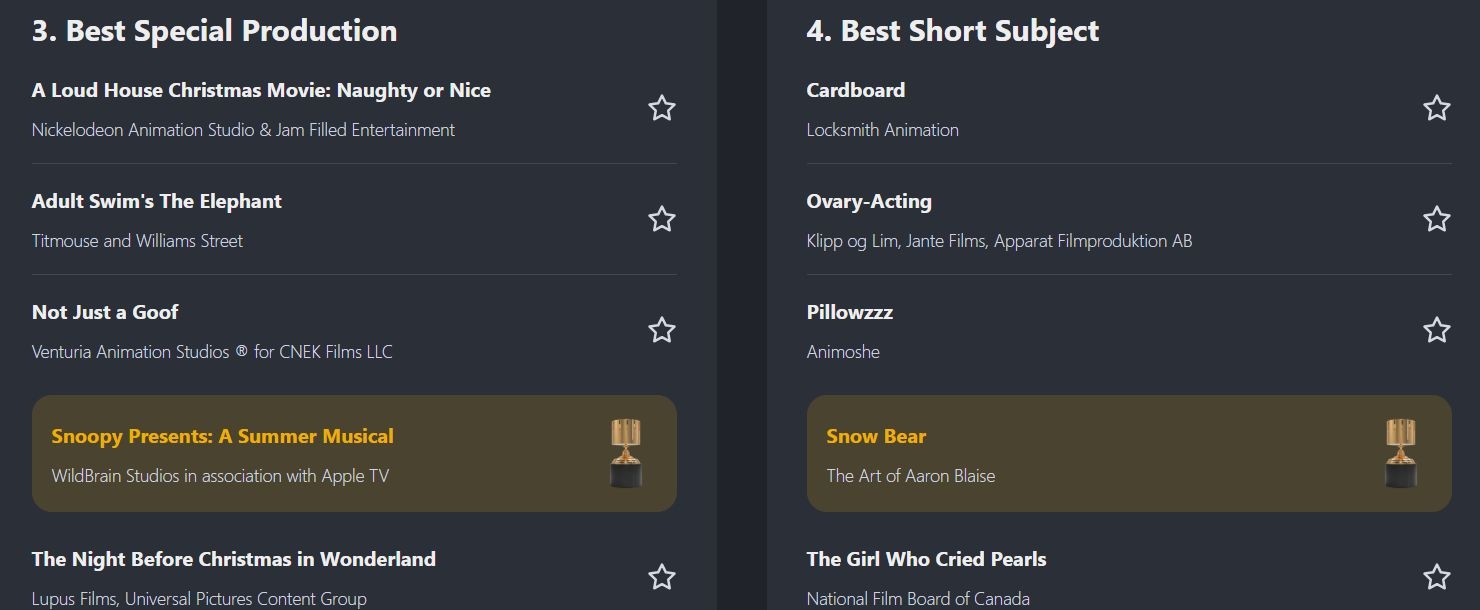Select The Girl Who Cried Pearls title
Viewport: 1480px width, 610px height.
point(926,559)
